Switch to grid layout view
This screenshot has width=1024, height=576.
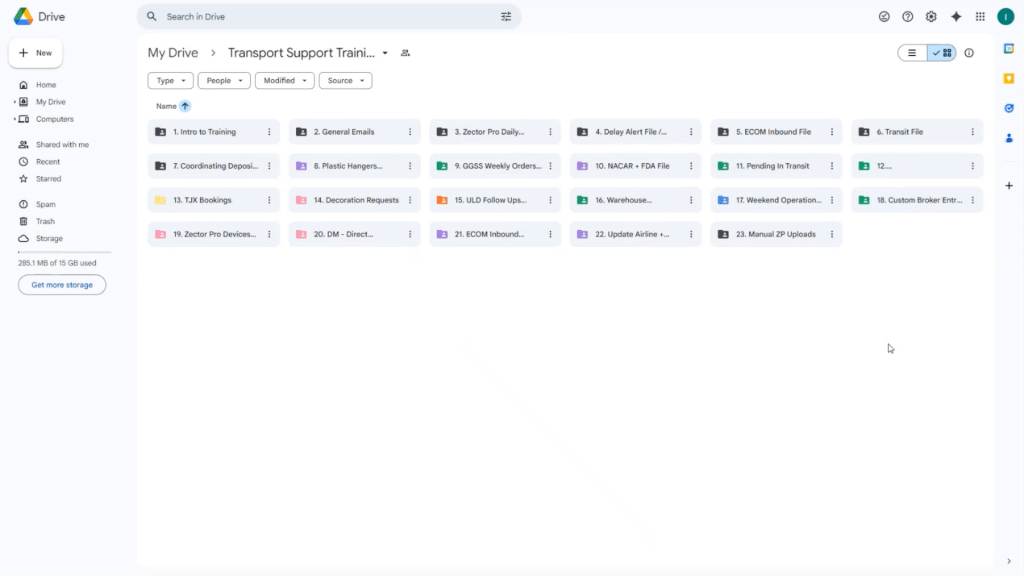[942, 53]
